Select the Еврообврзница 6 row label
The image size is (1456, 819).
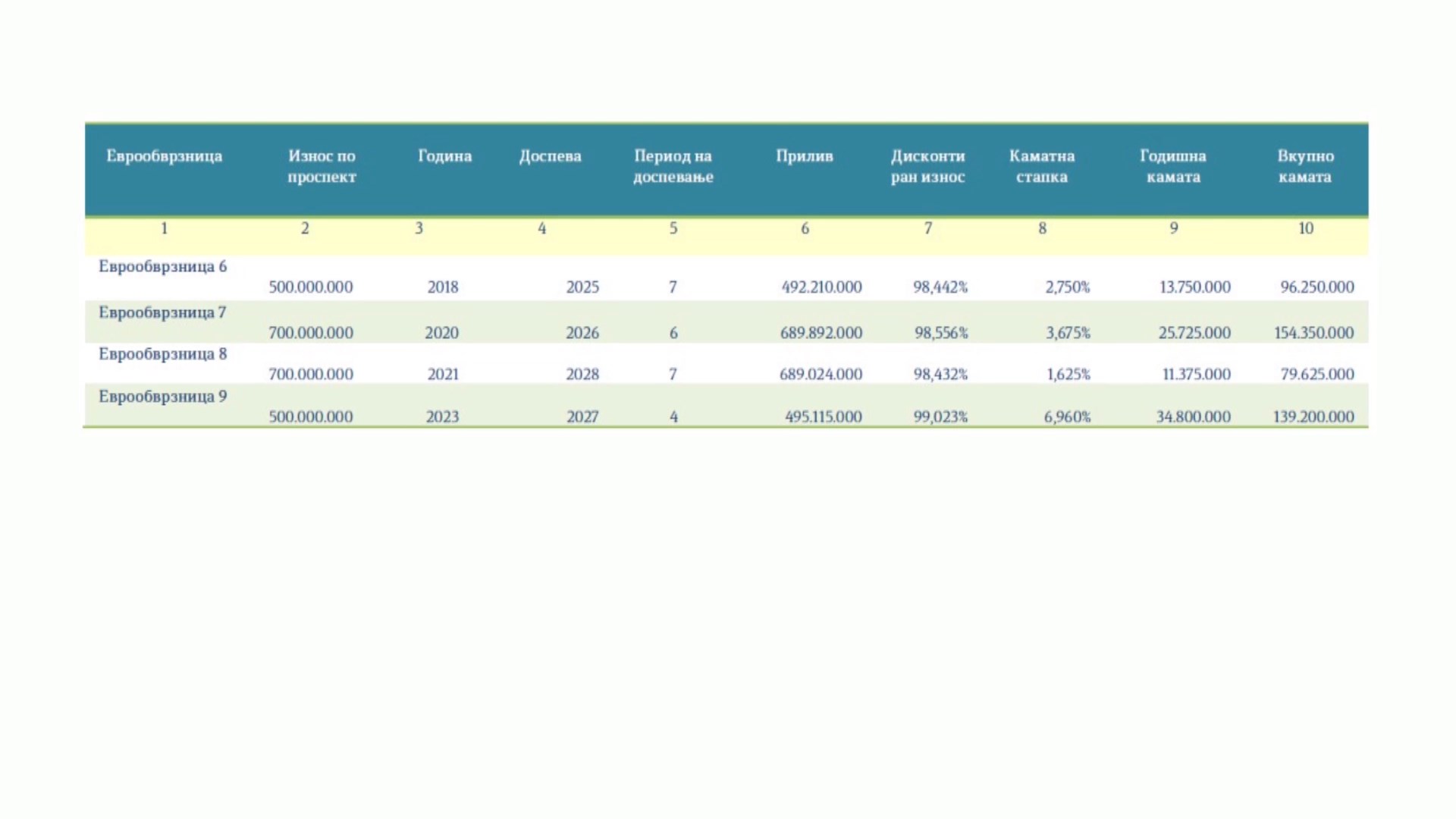(162, 267)
